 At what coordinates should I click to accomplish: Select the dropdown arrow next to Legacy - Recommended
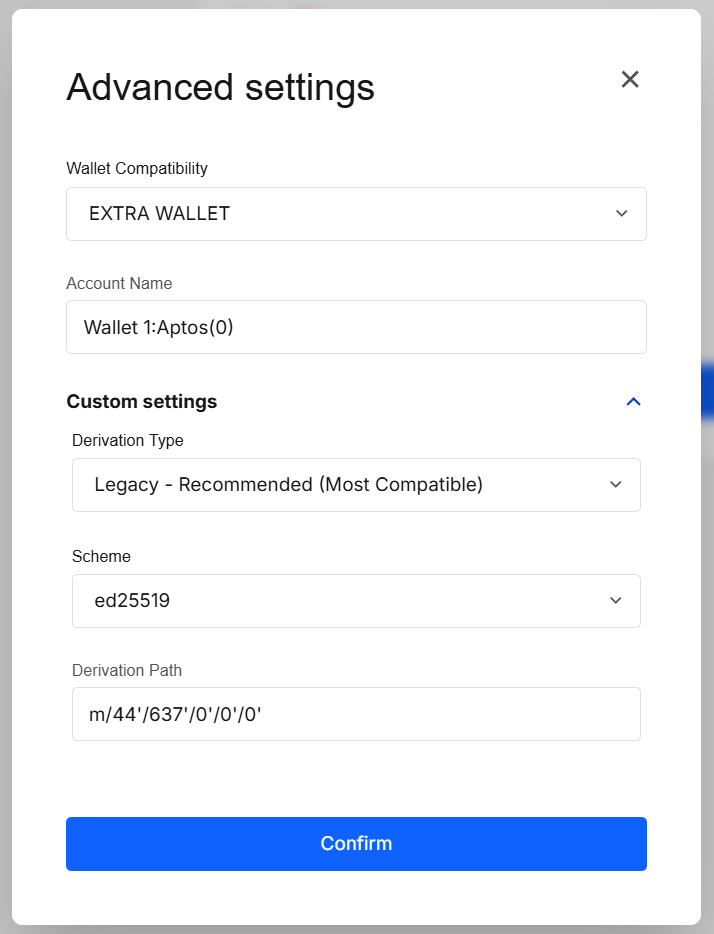coord(616,485)
